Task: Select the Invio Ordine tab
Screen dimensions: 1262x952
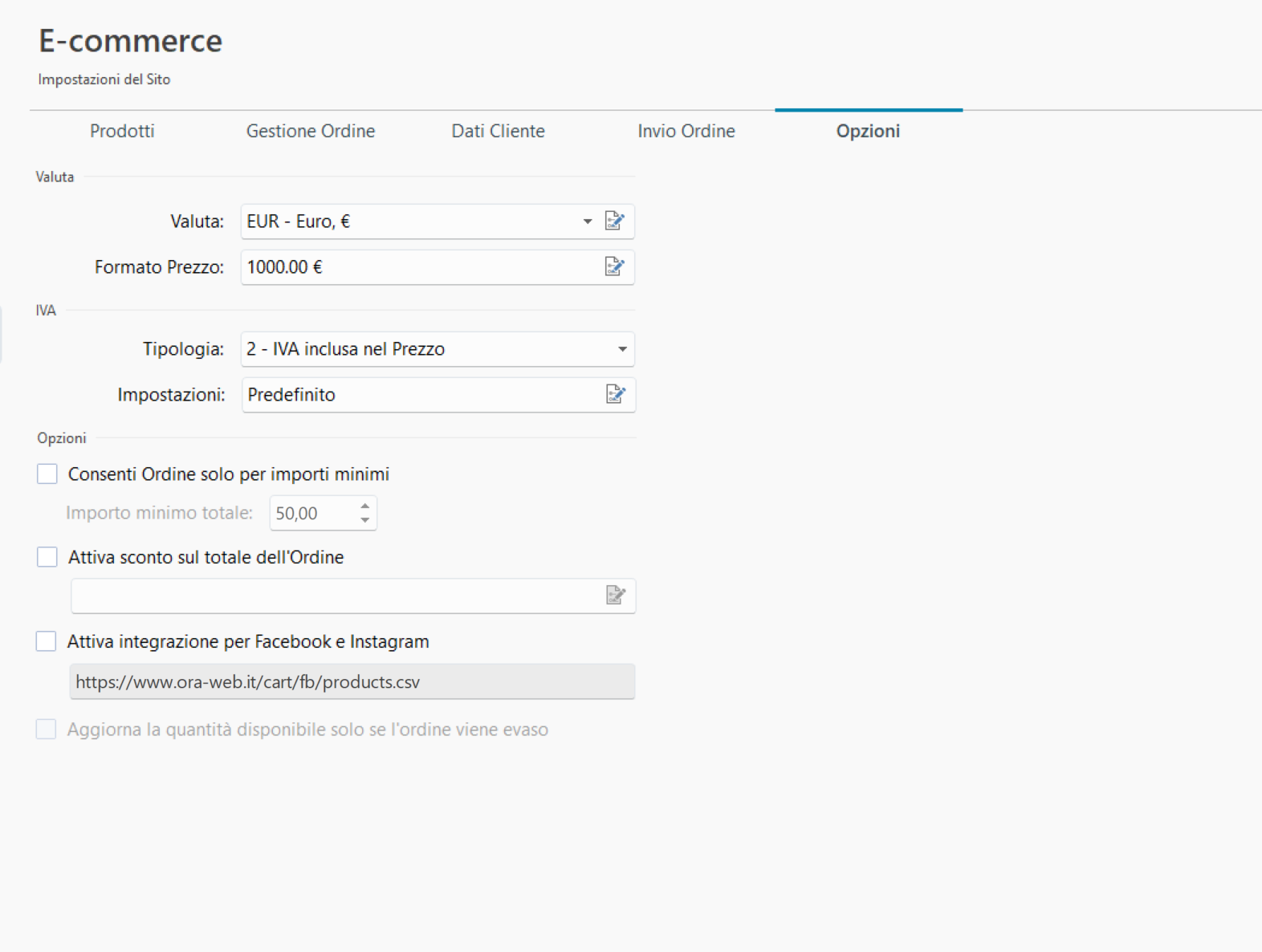Action: tap(686, 131)
